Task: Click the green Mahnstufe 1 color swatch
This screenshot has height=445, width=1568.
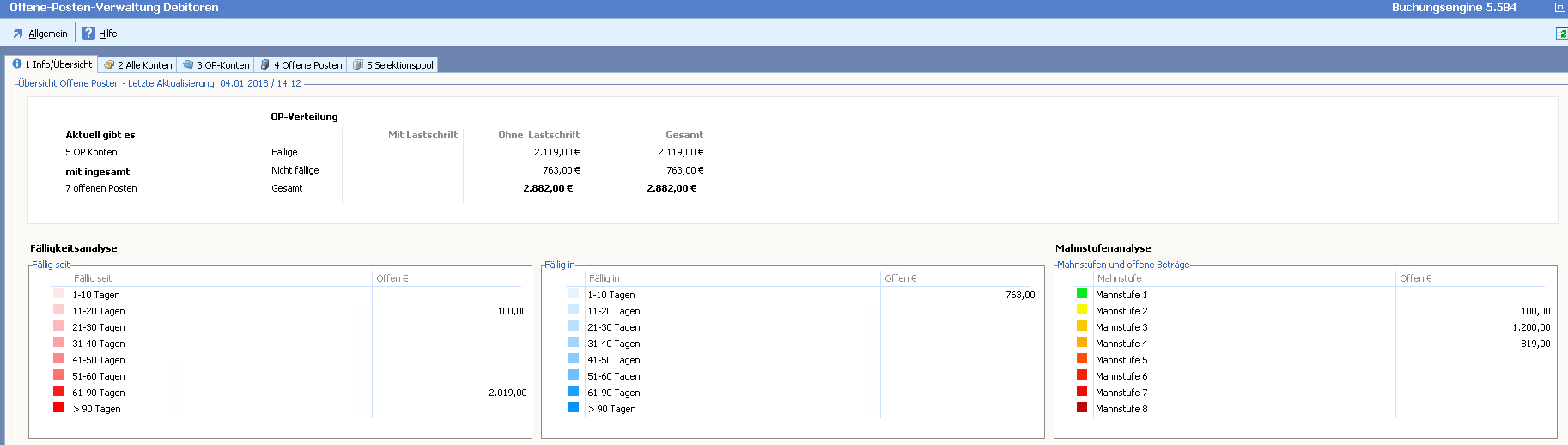Action: (1082, 294)
